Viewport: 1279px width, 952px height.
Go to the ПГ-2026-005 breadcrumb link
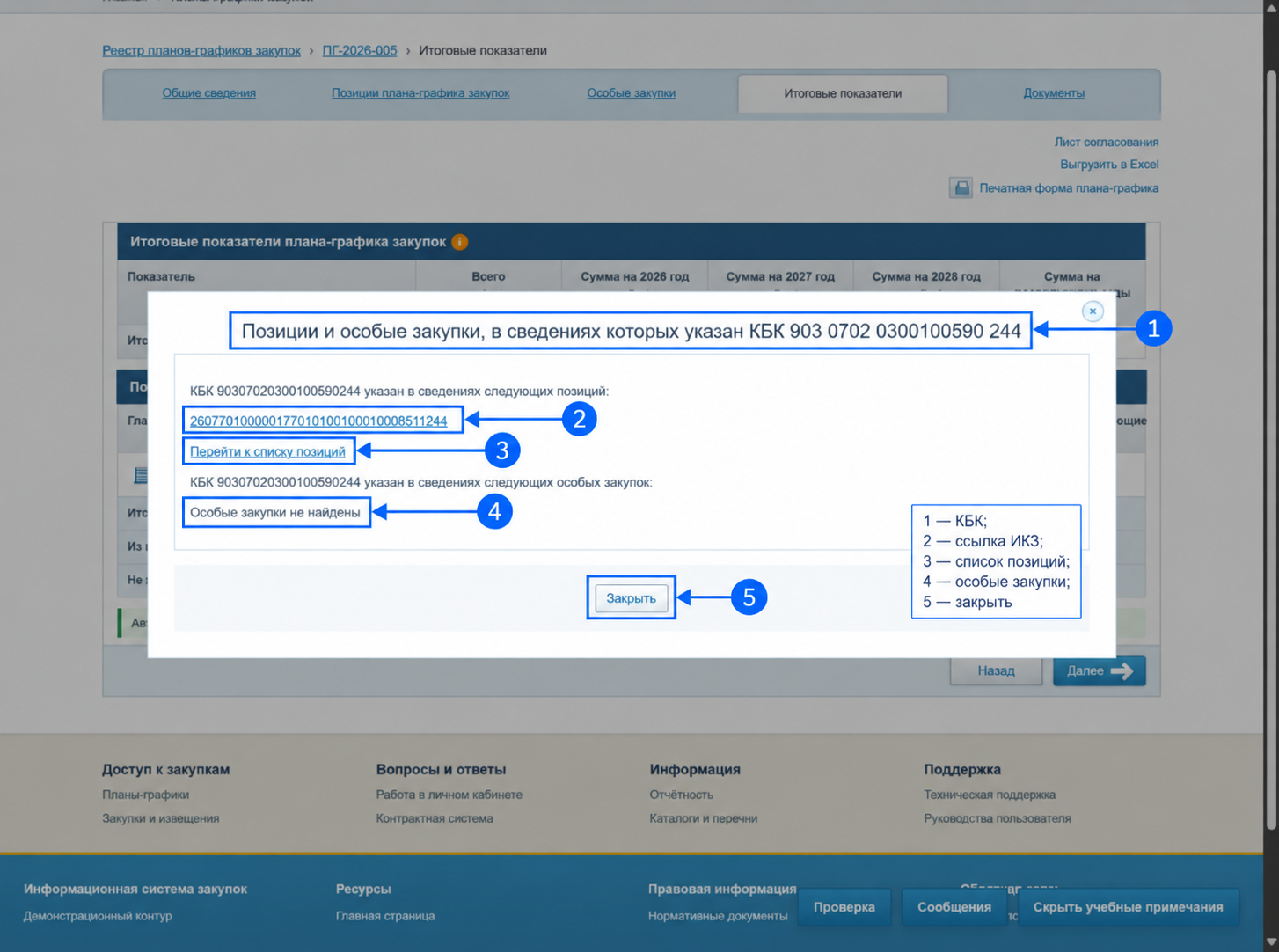click(360, 51)
